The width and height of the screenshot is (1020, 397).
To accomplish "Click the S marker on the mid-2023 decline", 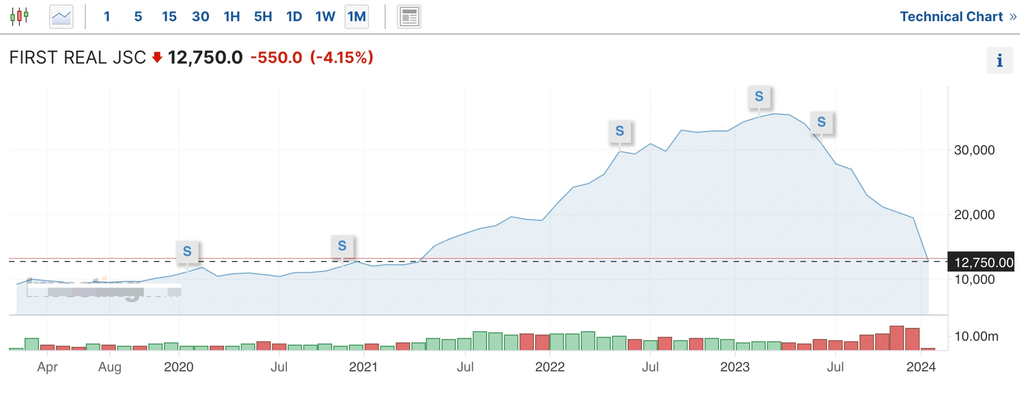I will [x=822, y=122].
